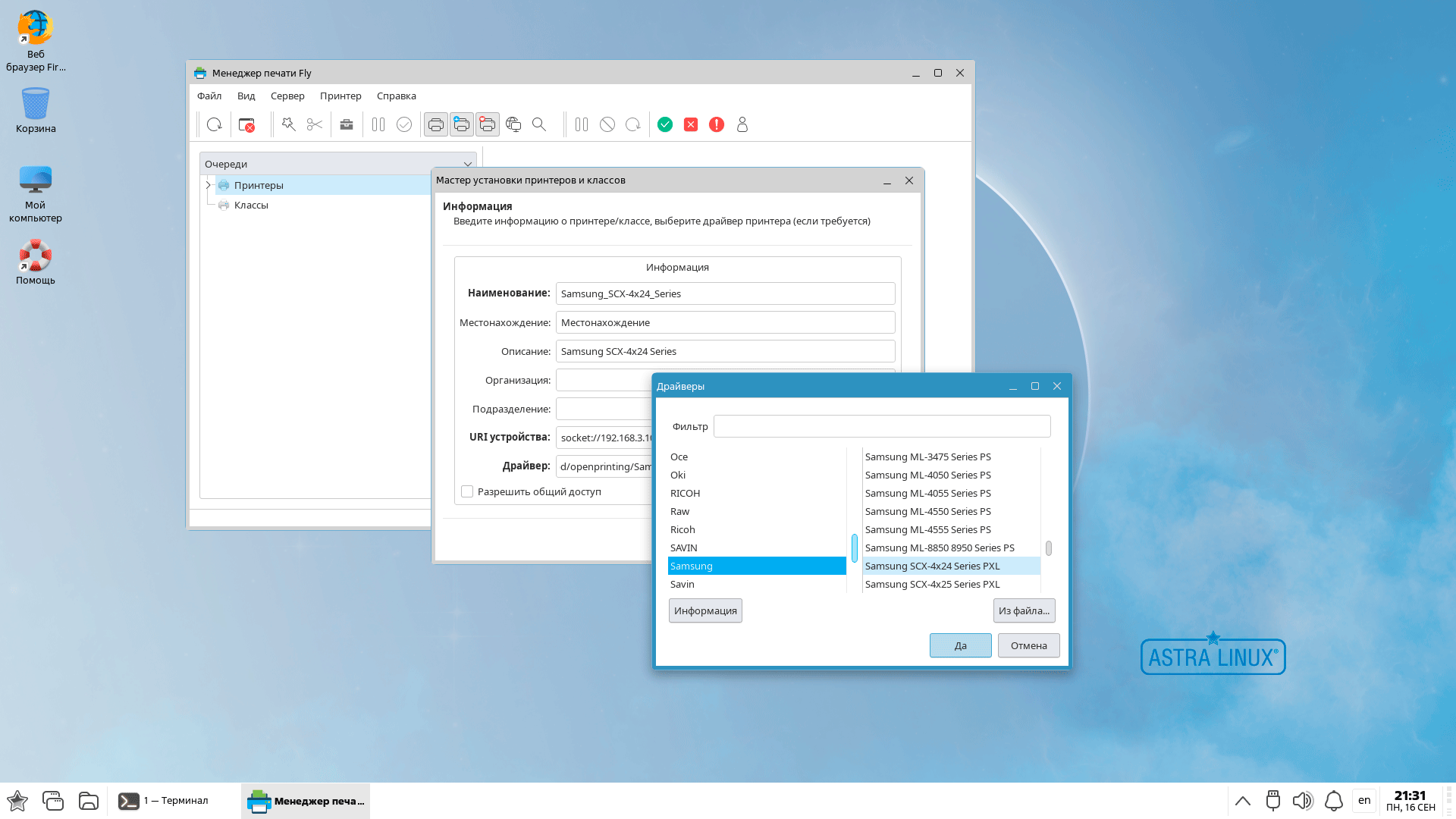Click the refresh icon in toolbar
The width and height of the screenshot is (1456, 819).
point(215,124)
